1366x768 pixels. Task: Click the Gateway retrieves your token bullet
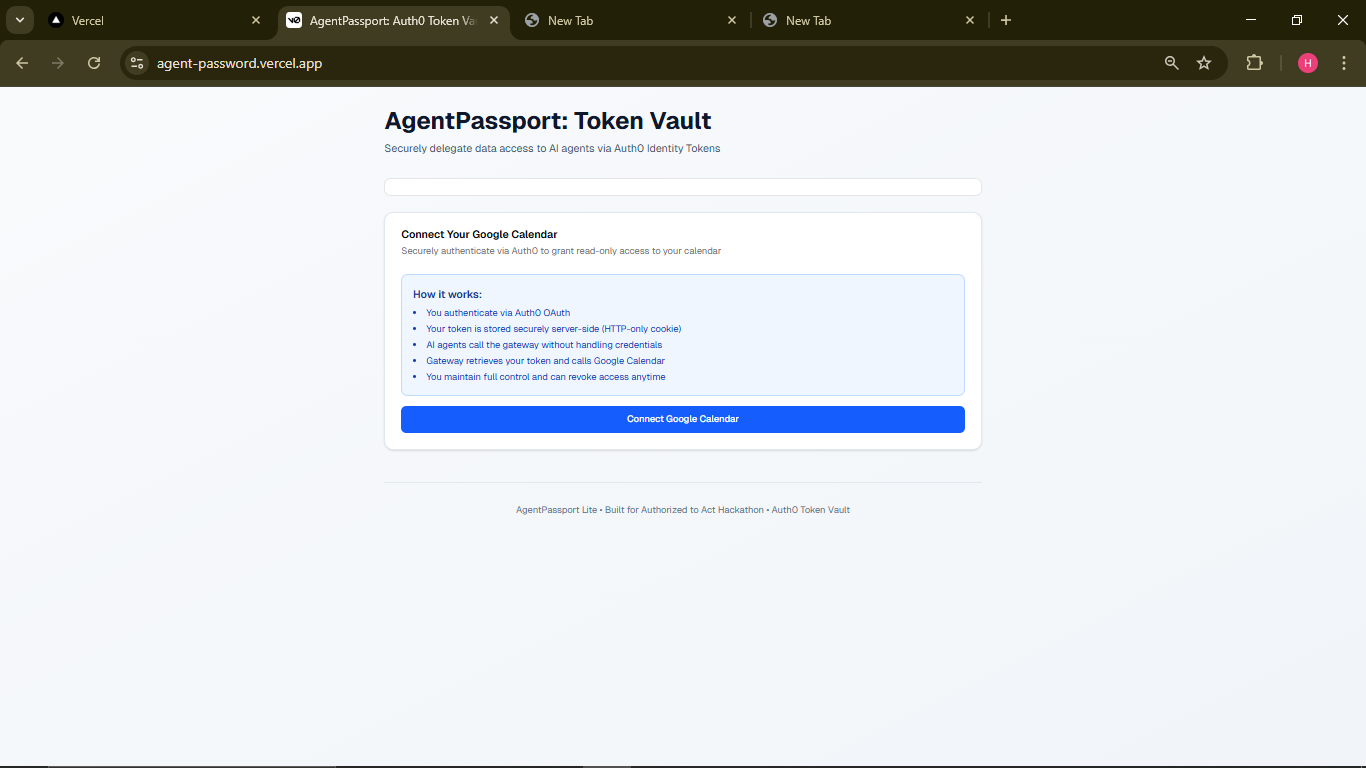[x=545, y=361]
